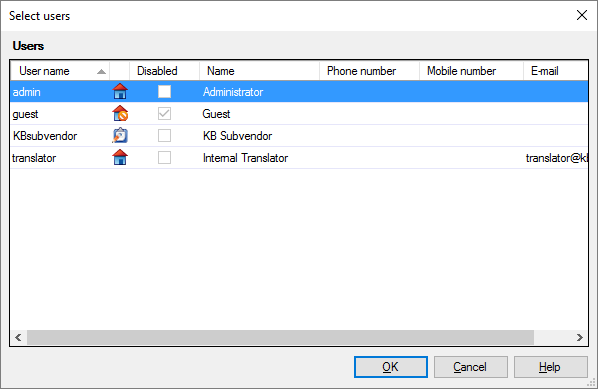Click the KB Subvendor name cell

tap(237, 136)
